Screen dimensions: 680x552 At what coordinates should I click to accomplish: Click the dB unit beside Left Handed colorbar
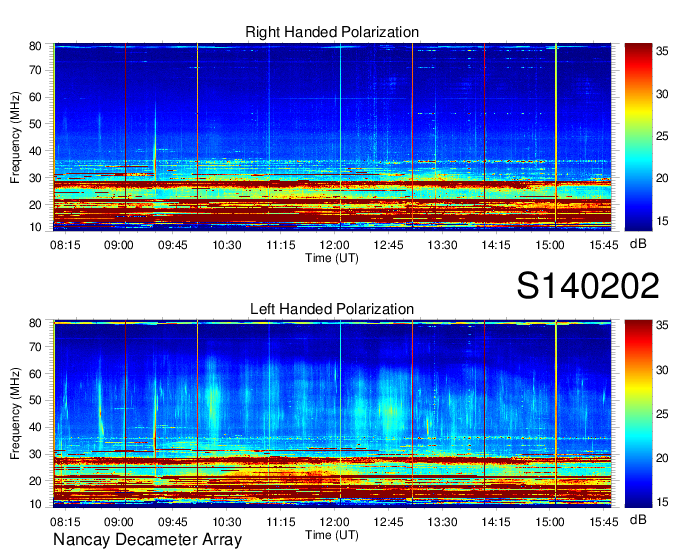(x=638, y=519)
